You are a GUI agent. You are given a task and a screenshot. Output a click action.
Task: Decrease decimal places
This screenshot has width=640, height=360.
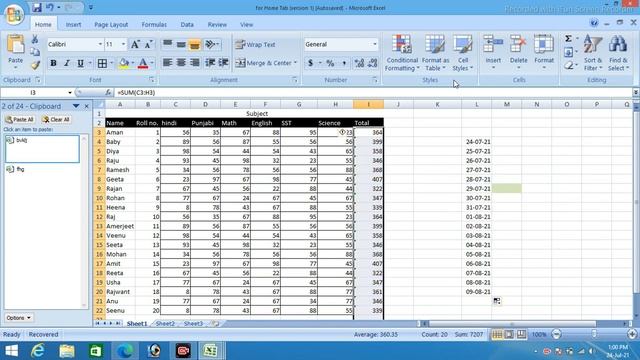(373, 63)
